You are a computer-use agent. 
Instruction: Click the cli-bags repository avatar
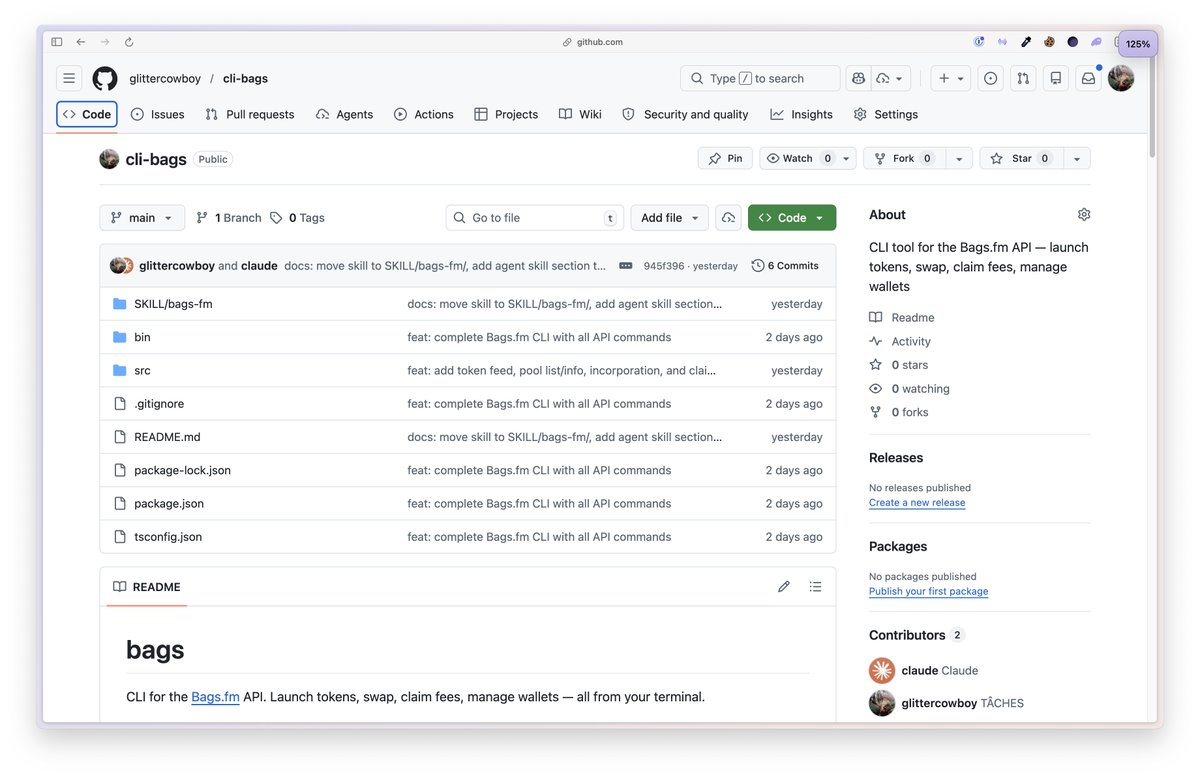110,159
